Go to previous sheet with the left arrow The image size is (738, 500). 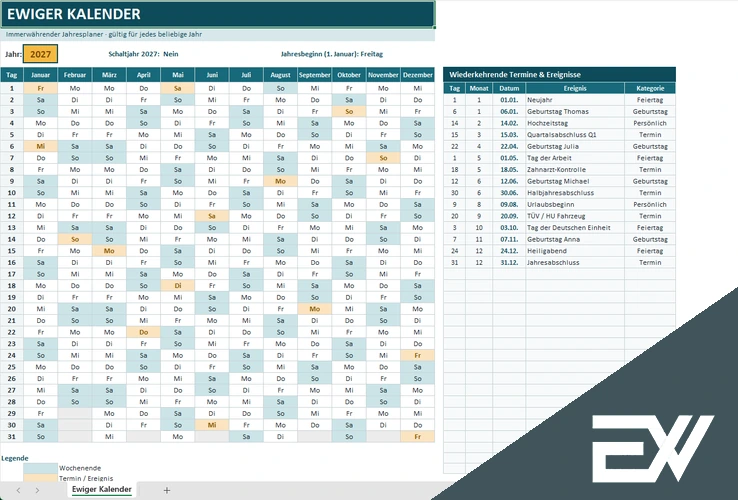pos(18,490)
